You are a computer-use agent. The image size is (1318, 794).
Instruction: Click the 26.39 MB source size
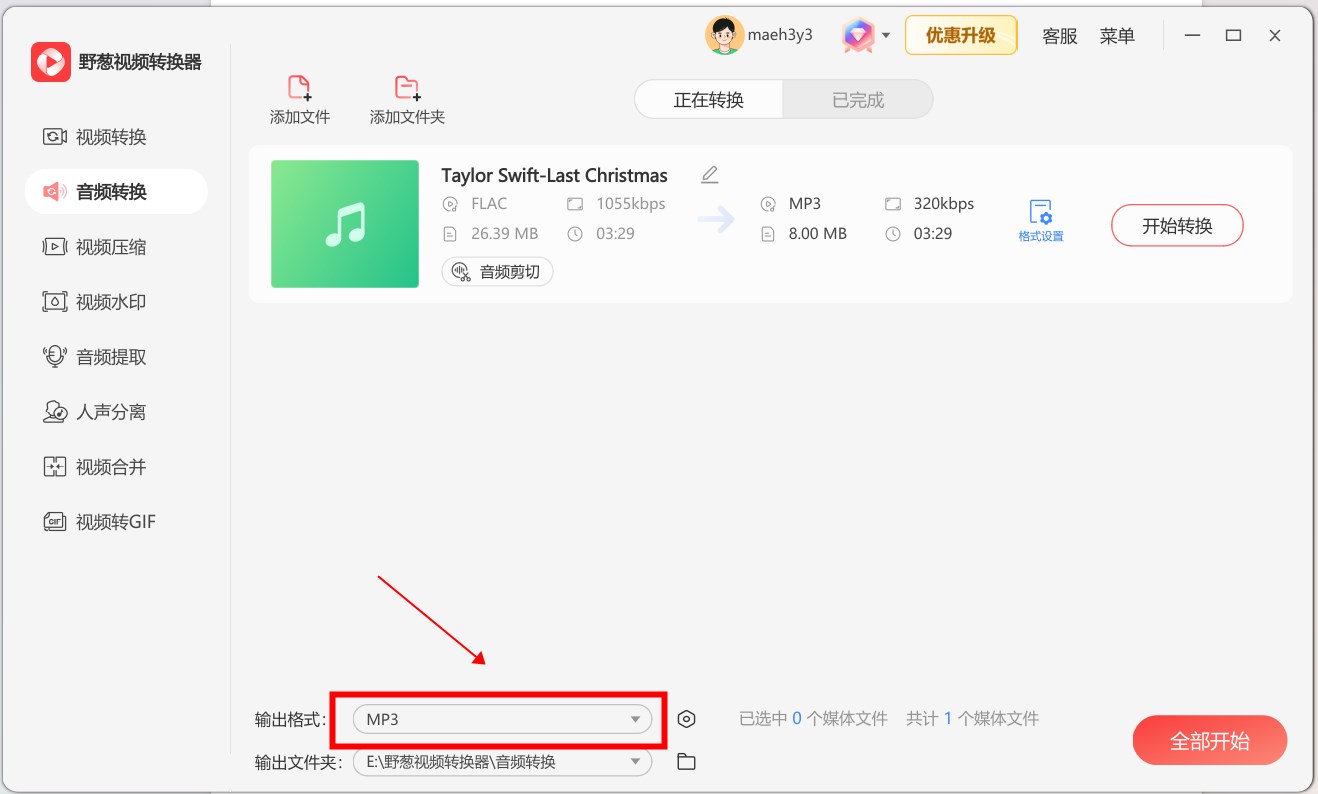point(504,234)
